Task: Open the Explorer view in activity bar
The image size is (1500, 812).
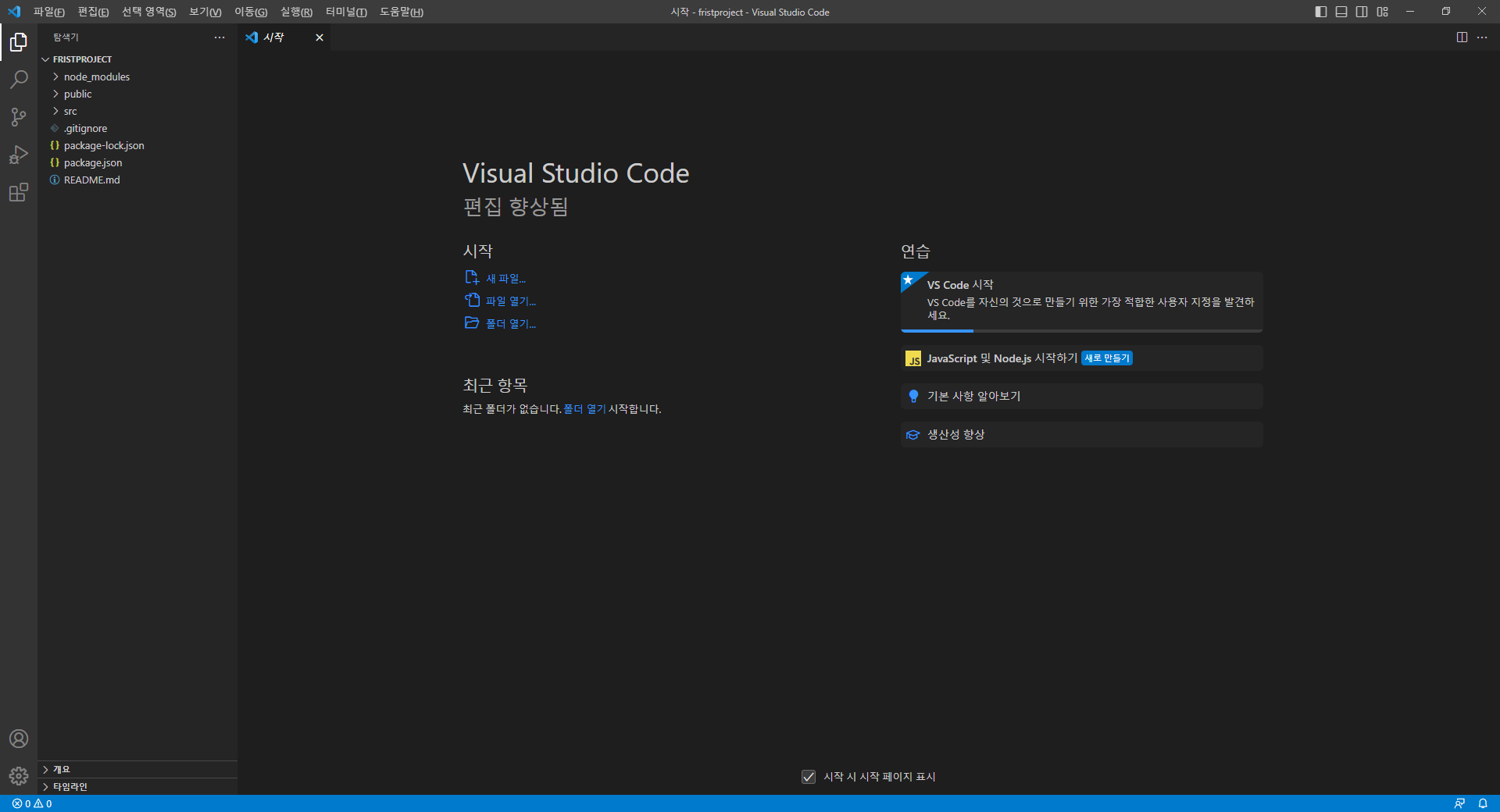Action: 19,42
